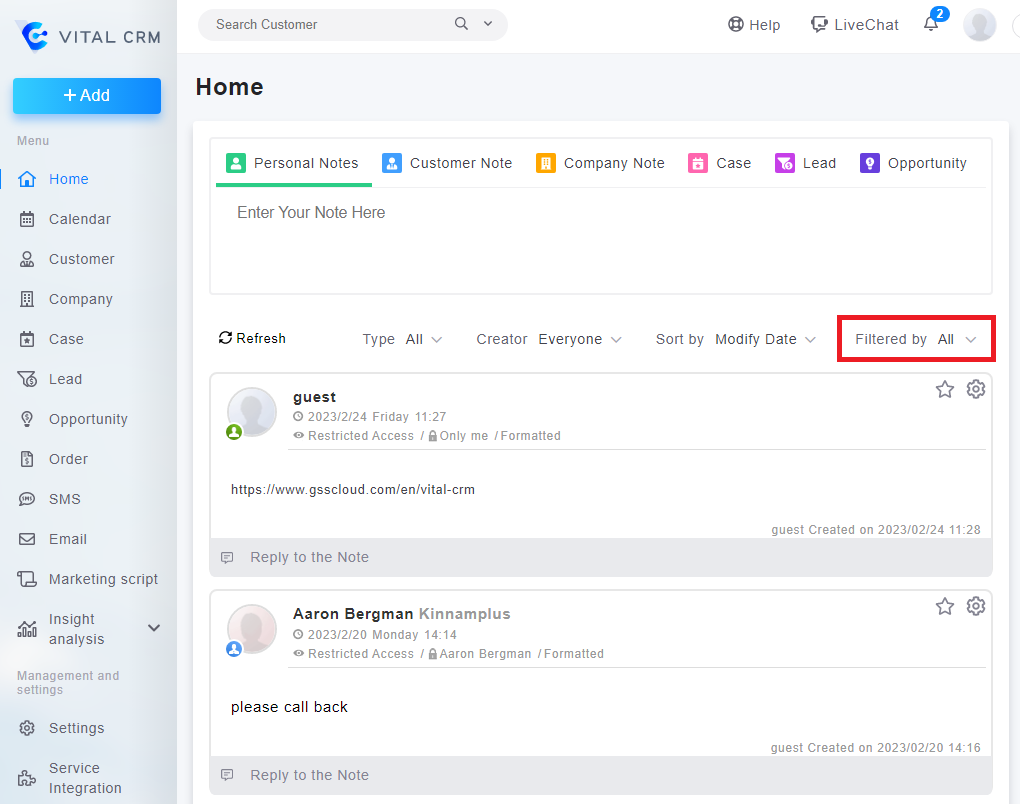Open the gsscloud vital-crm link
Screen dimensions: 1020x804
pos(353,490)
